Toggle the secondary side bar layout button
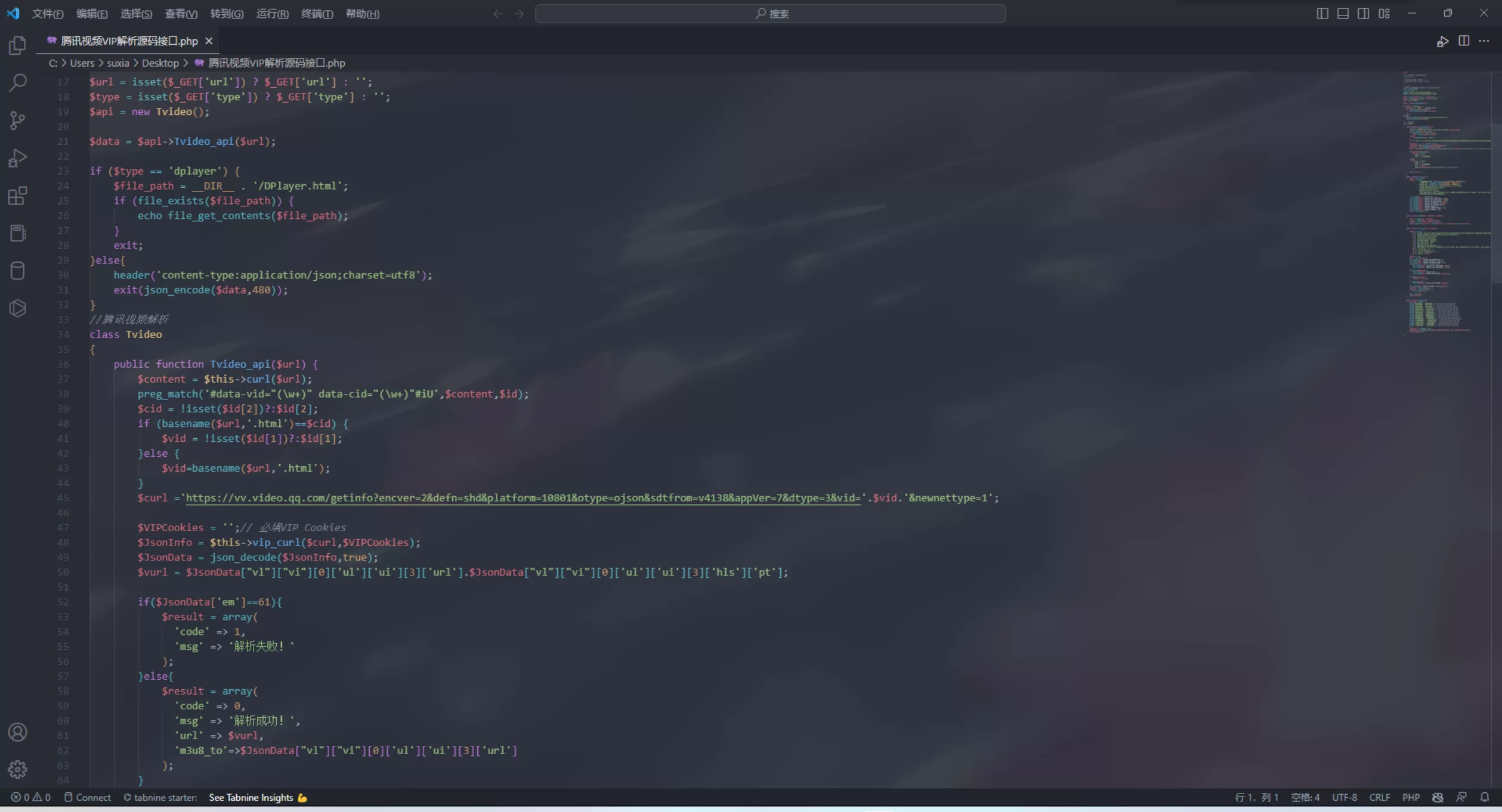The height and width of the screenshot is (812, 1502). [x=1363, y=13]
